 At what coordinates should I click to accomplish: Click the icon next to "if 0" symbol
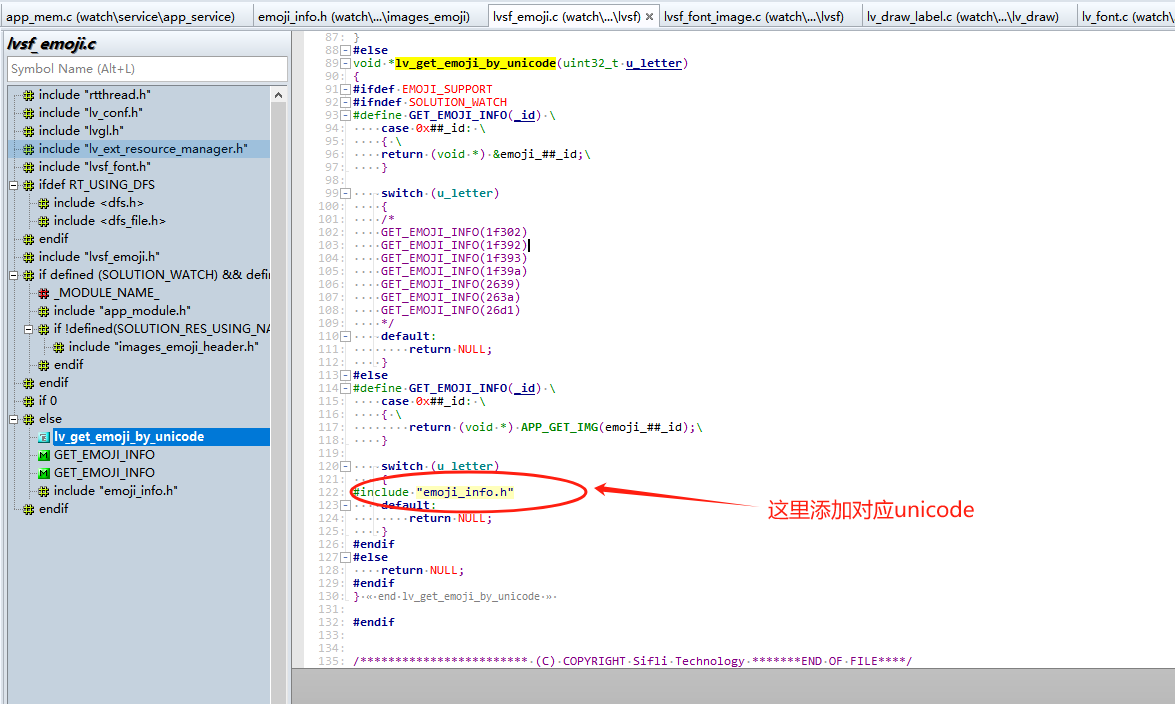click(x=28, y=401)
